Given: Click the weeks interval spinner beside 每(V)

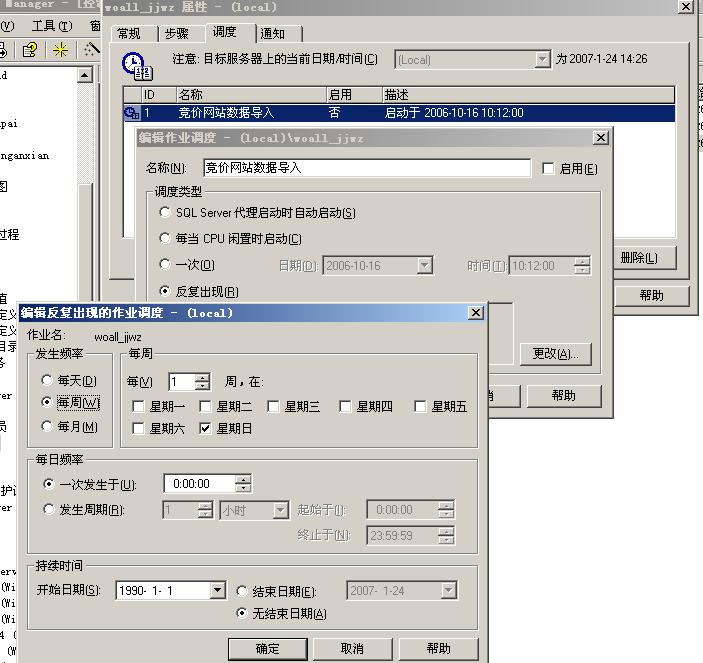Looking at the screenshot, I should (202, 382).
